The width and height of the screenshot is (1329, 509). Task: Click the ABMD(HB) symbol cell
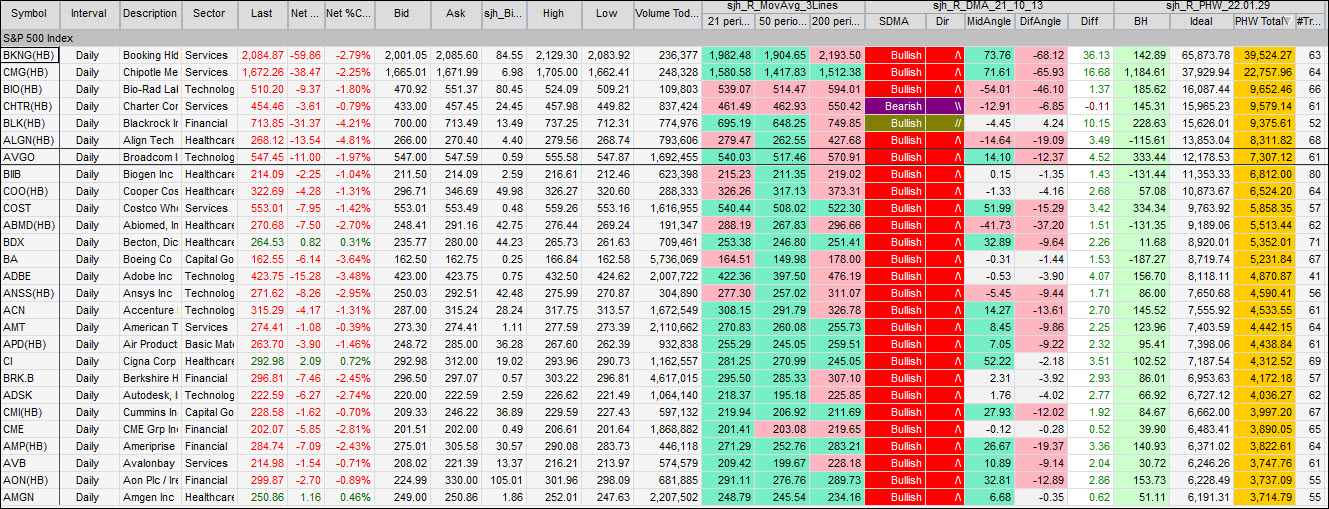30,225
